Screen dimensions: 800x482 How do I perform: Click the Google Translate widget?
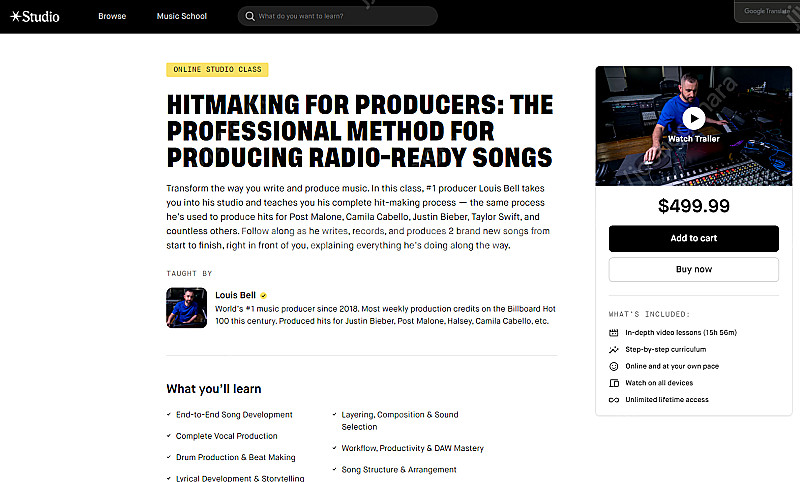click(x=766, y=11)
